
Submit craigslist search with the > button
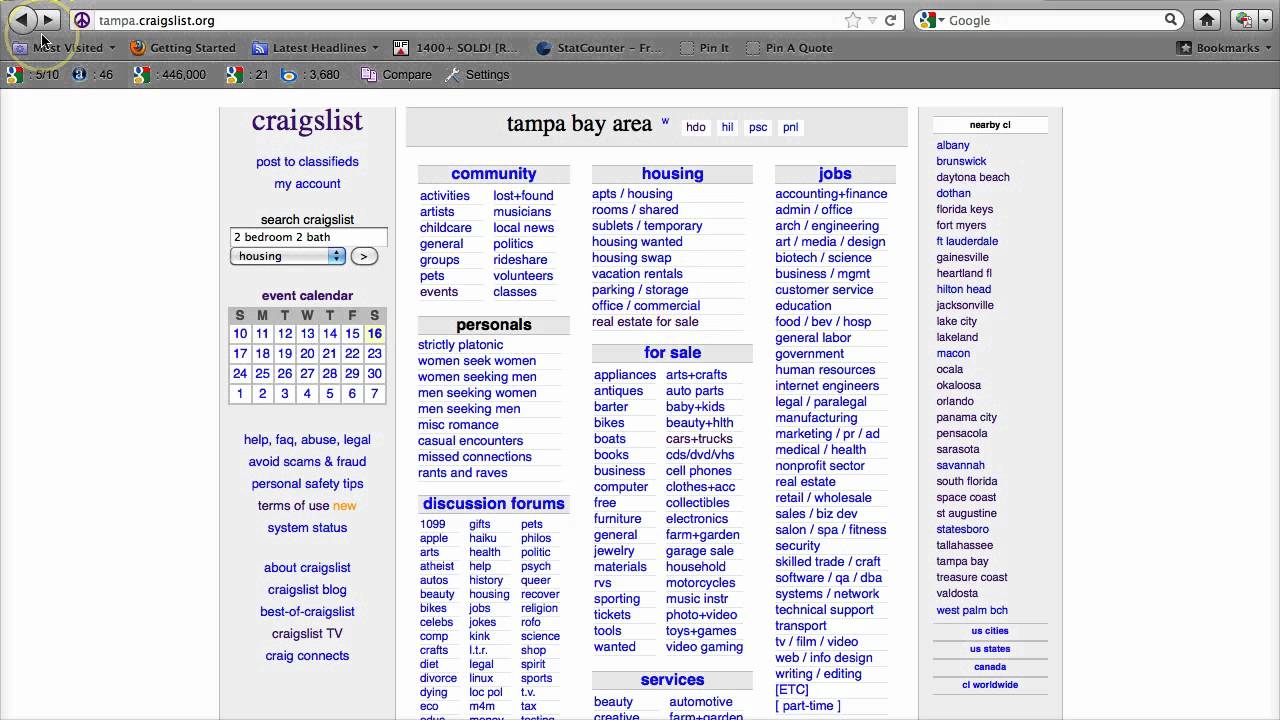pyautogui.click(x=364, y=256)
